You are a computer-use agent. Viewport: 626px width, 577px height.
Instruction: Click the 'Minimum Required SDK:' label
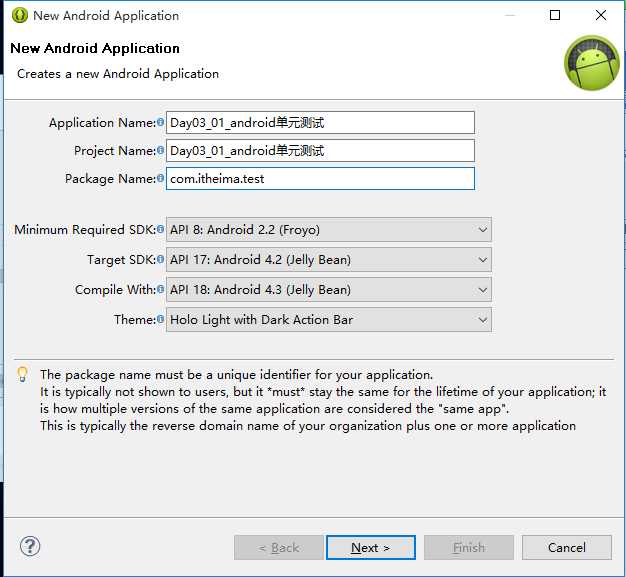(x=85, y=230)
